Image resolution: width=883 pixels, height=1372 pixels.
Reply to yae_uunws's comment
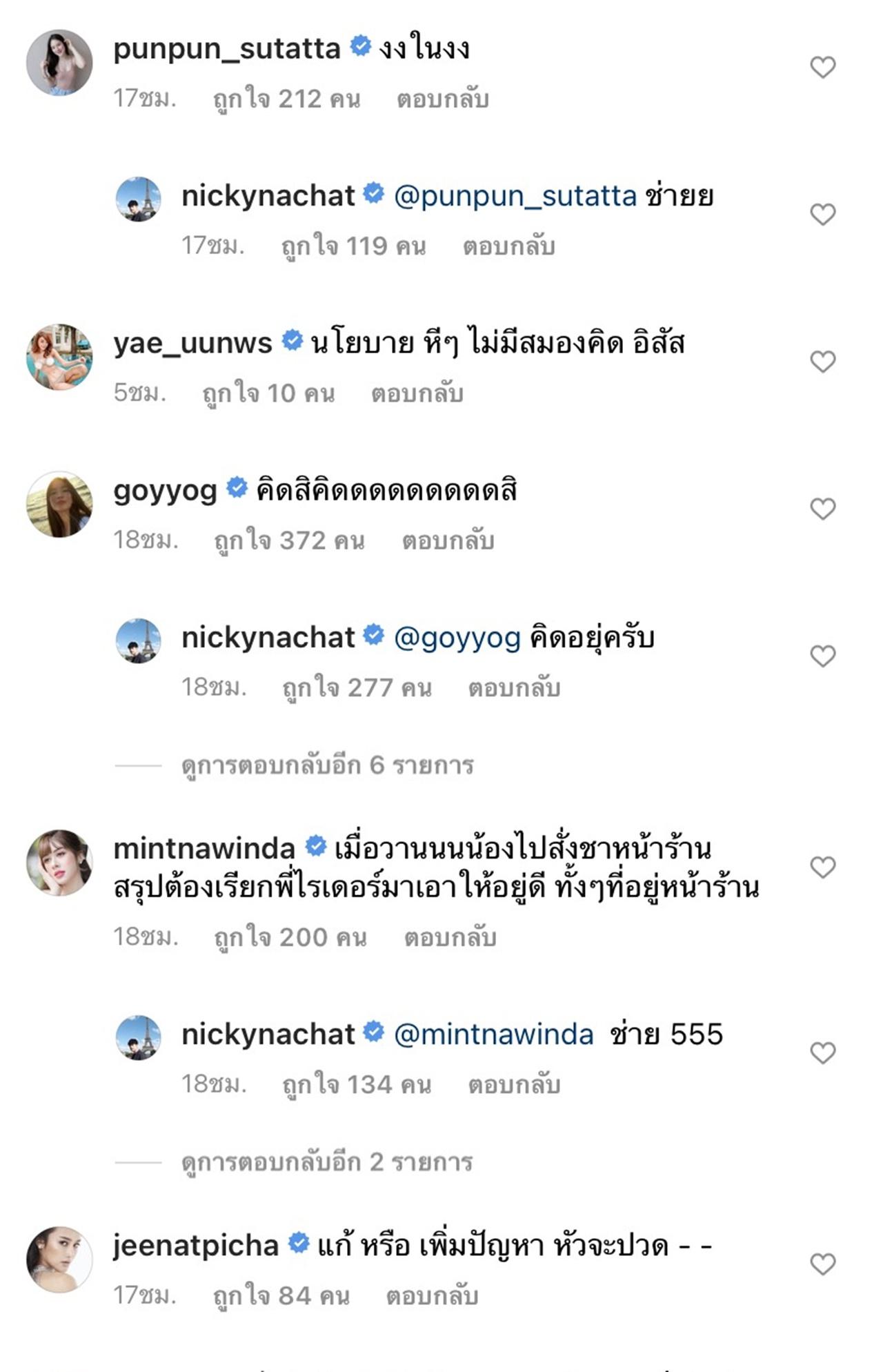coord(417,393)
